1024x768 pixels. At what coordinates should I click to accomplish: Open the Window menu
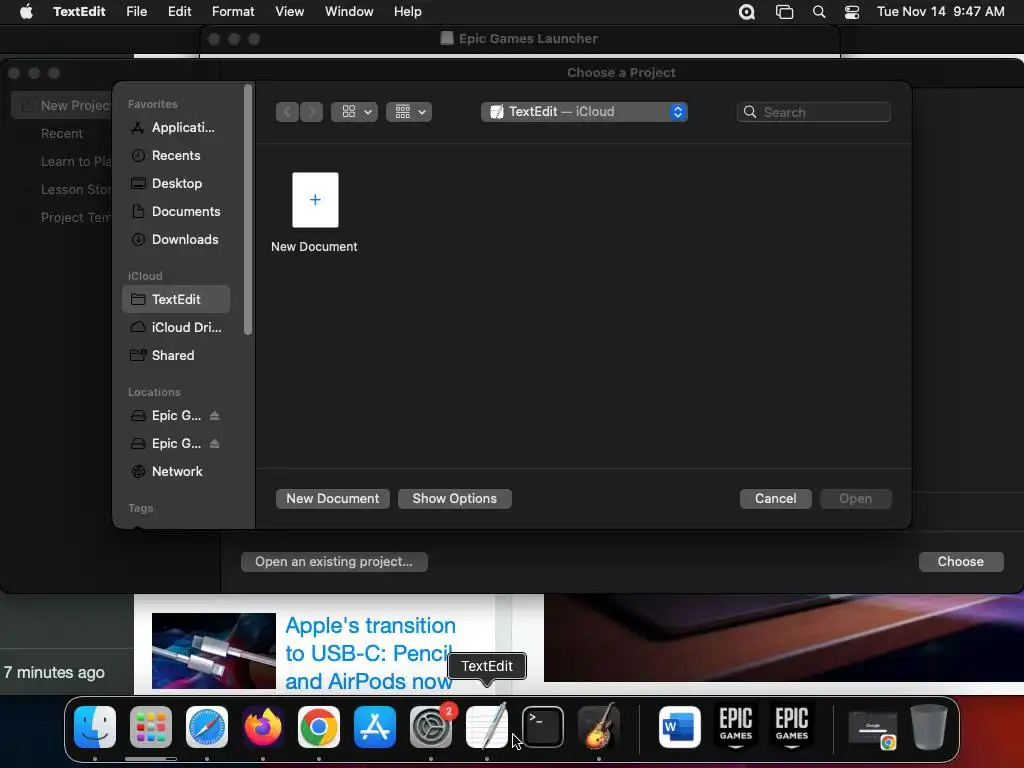coord(349,12)
